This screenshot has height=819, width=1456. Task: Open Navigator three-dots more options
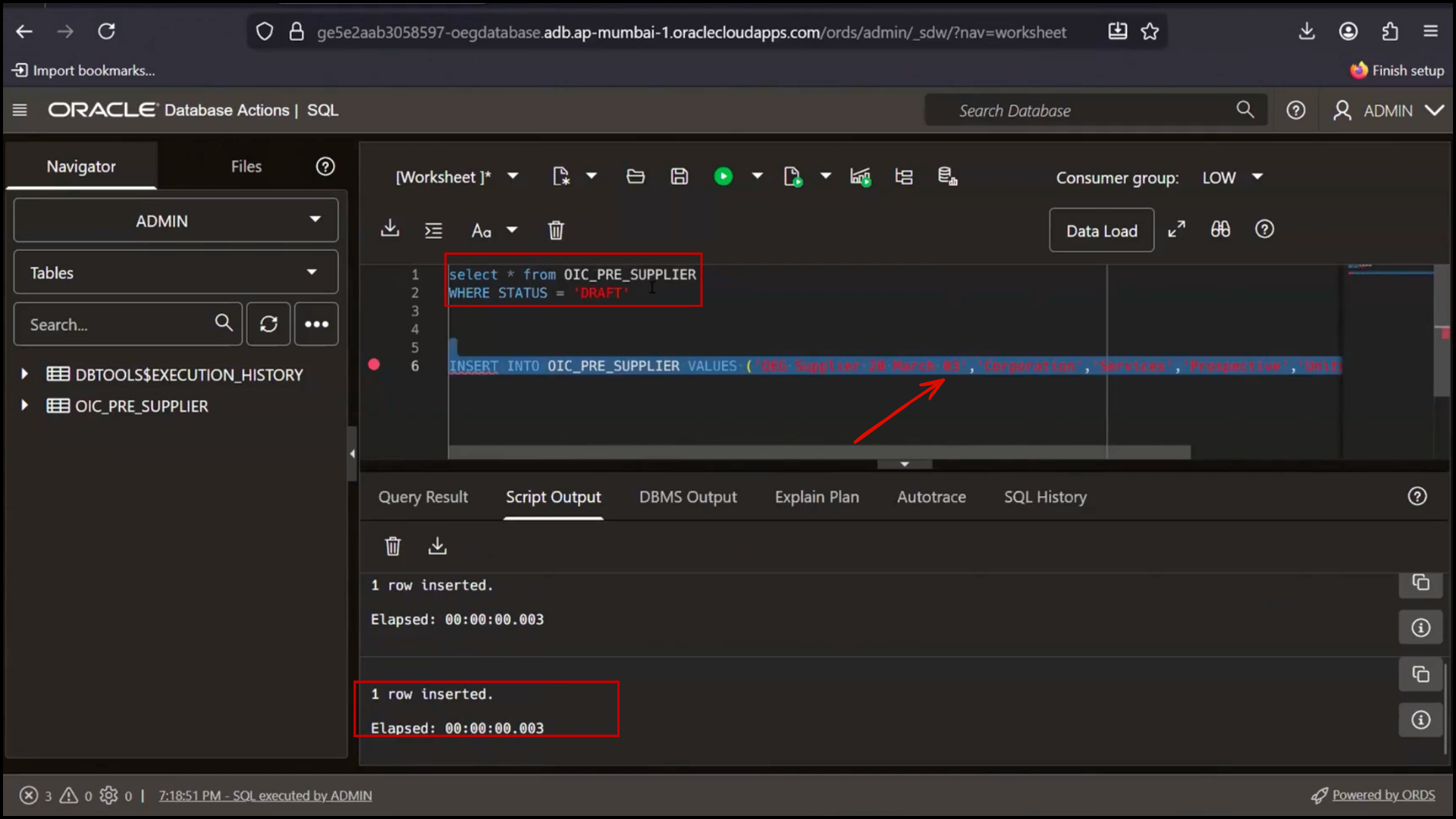[x=316, y=325]
